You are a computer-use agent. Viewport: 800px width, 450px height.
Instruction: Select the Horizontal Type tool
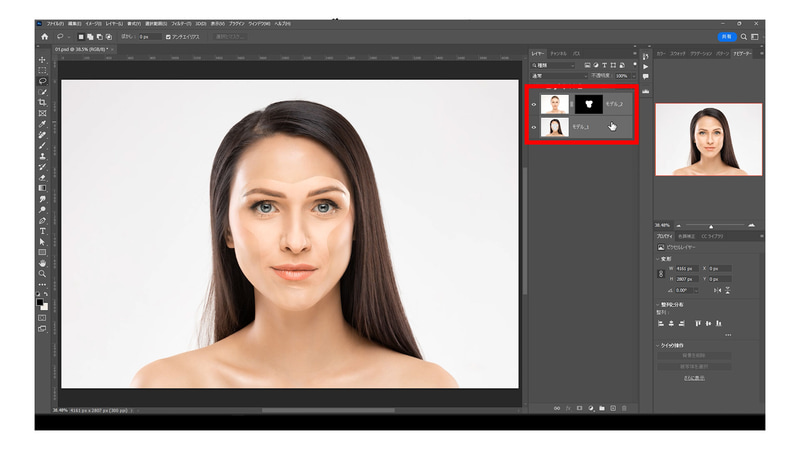(42, 231)
